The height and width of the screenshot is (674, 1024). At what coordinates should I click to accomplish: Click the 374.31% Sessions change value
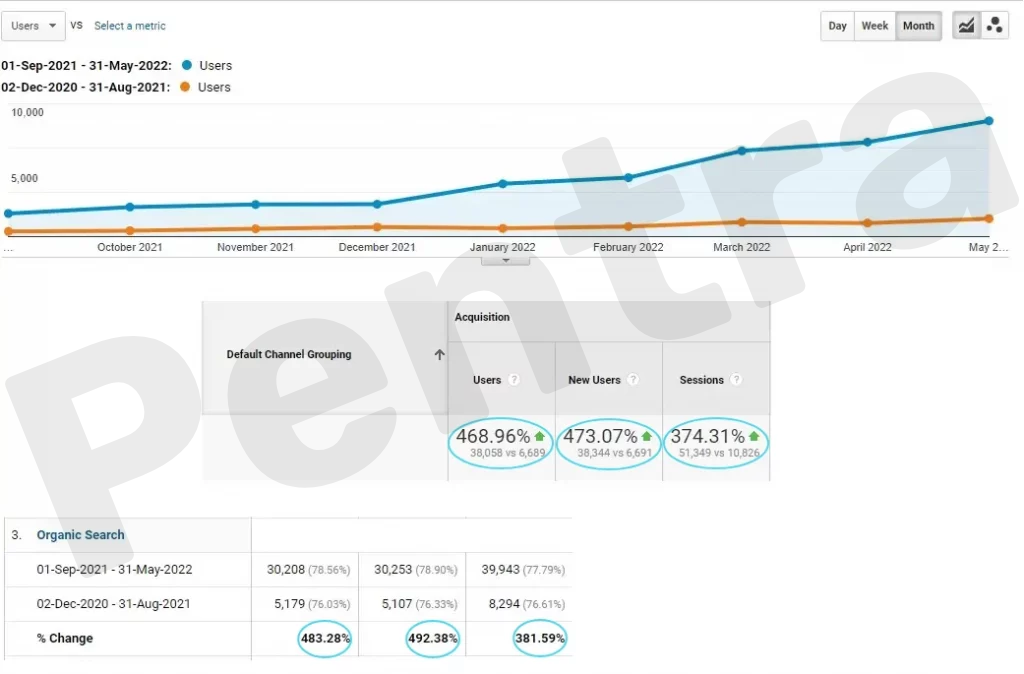pyautogui.click(x=708, y=436)
